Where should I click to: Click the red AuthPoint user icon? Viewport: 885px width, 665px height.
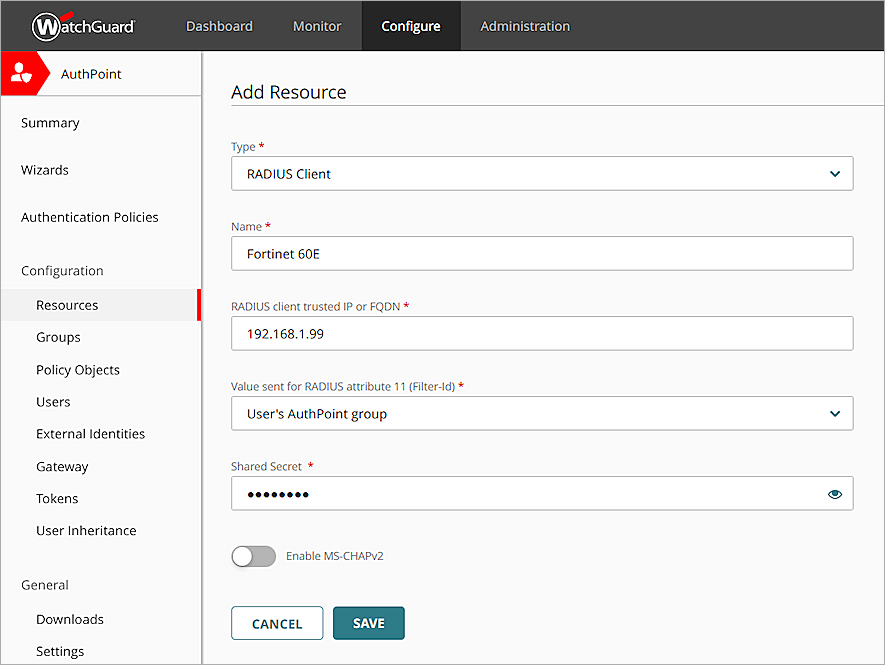19,72
